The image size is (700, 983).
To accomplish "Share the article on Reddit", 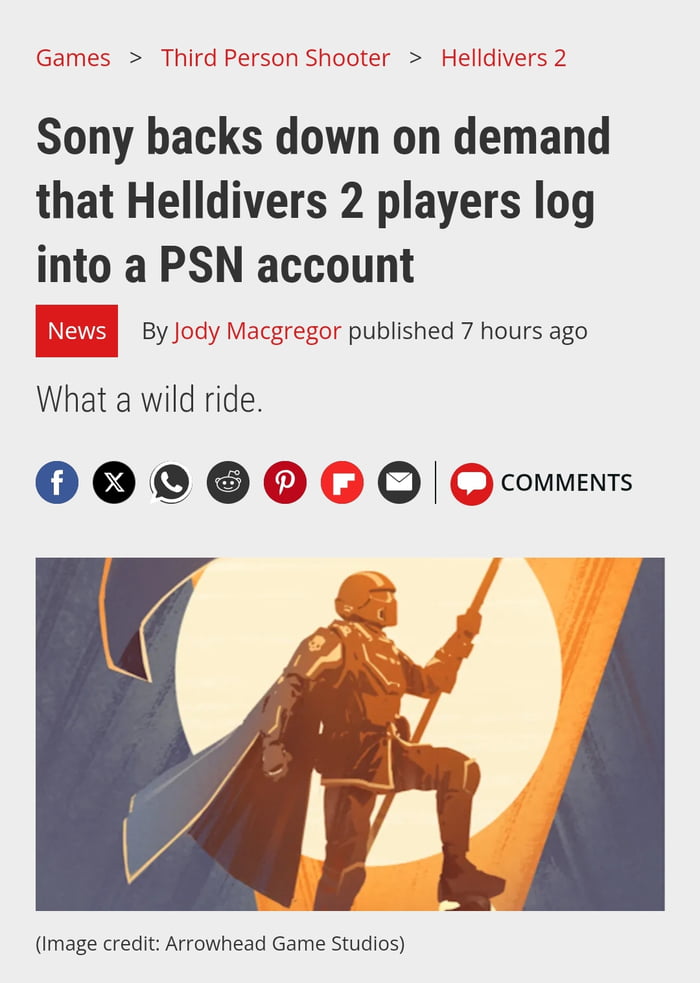I will pos(228,482).
